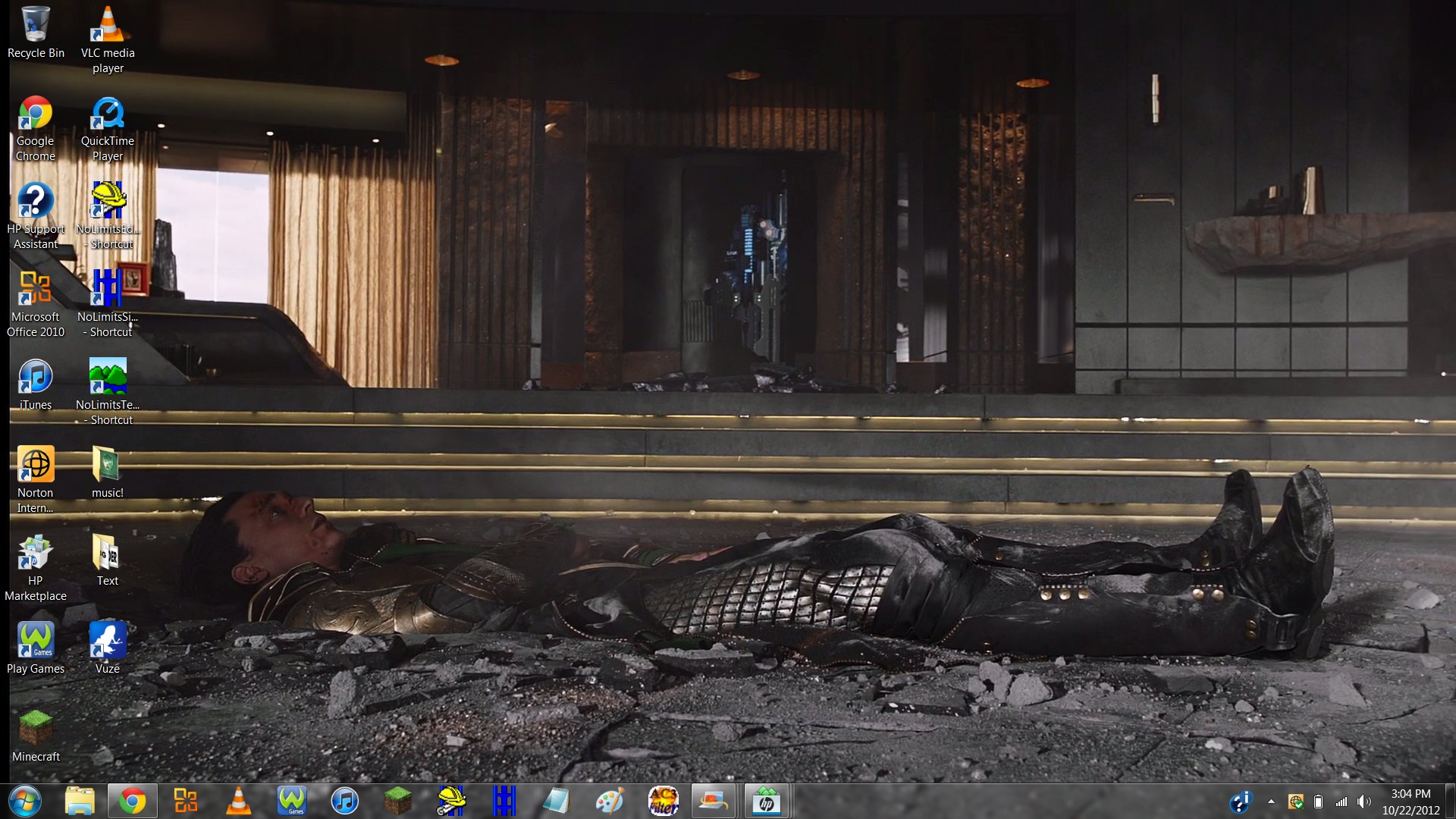Open the notepad-style taskbar icon
Viewport: 1456px width, 819px height.
[x=557, y=801]
